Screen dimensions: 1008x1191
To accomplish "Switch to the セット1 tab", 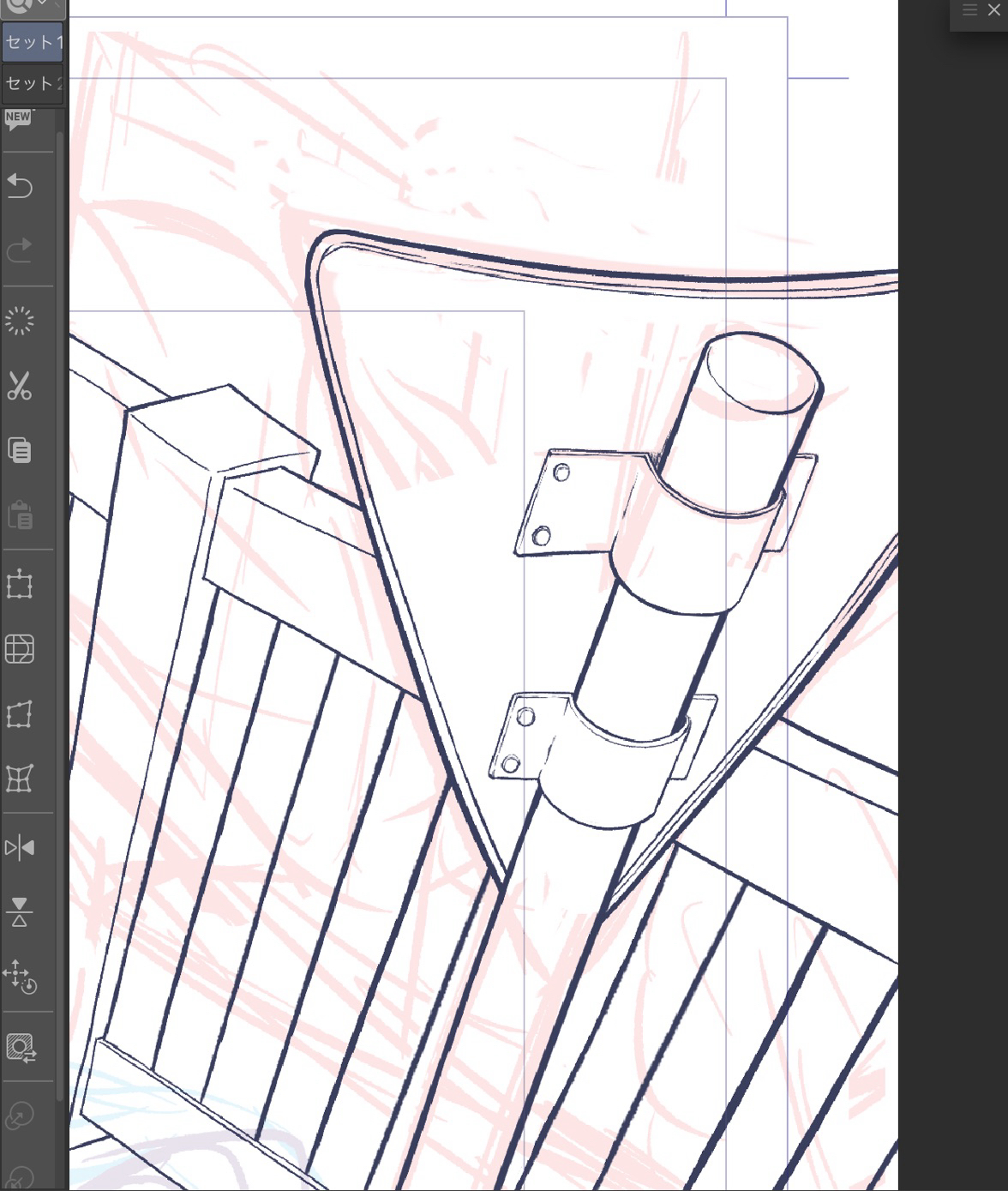I will point(33,42).
